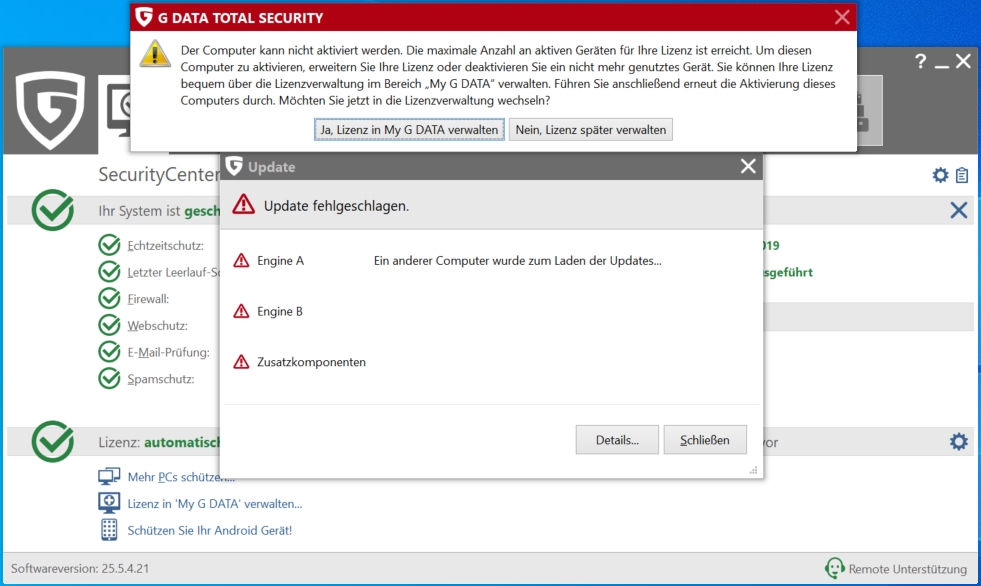Click the Zusatzkomponenten warning icon
The width and height of the screenshot is (981, 586).
[x=241, y=361]
